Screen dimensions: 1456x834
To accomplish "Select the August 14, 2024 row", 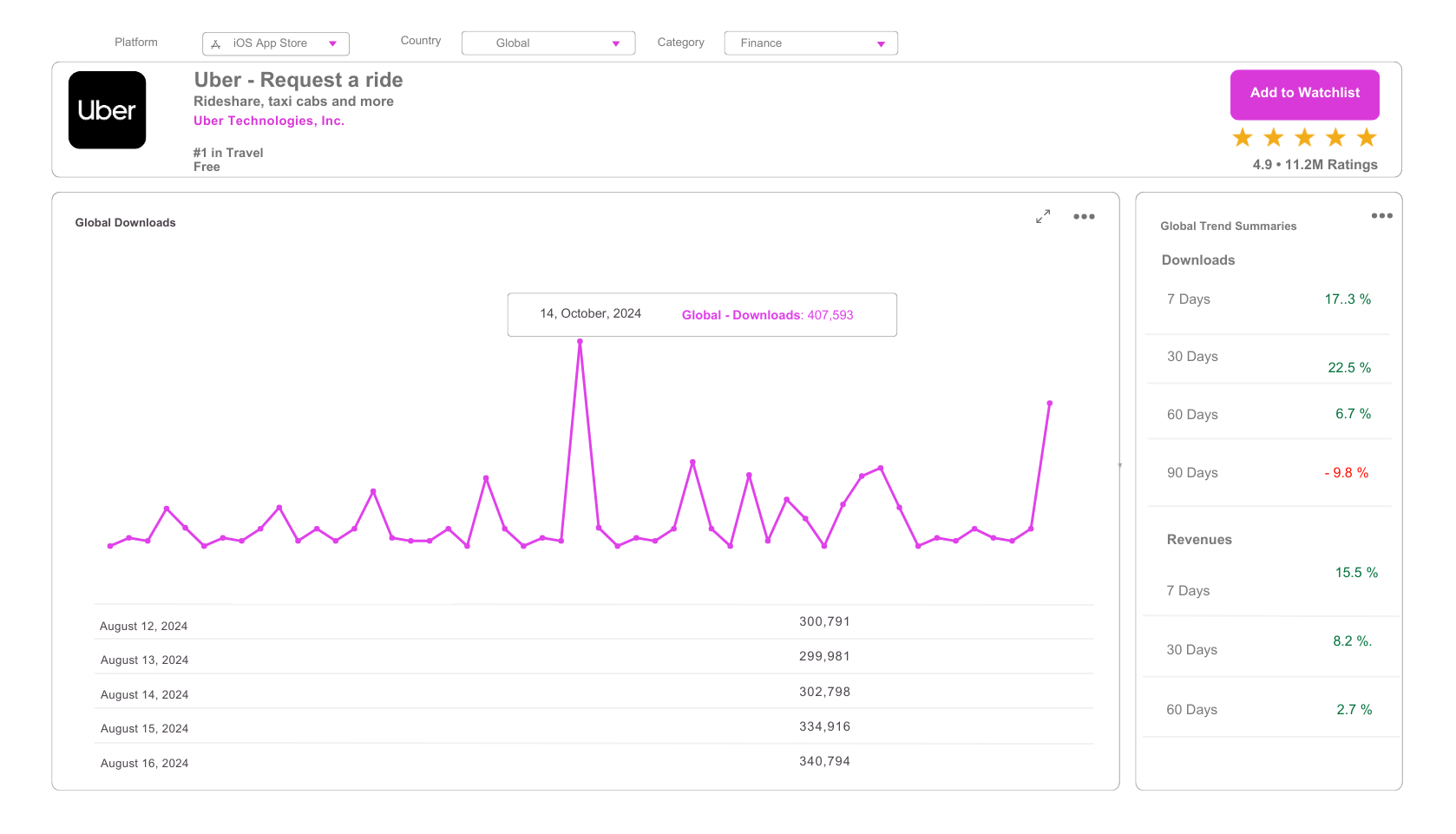I will click(594, 692).
